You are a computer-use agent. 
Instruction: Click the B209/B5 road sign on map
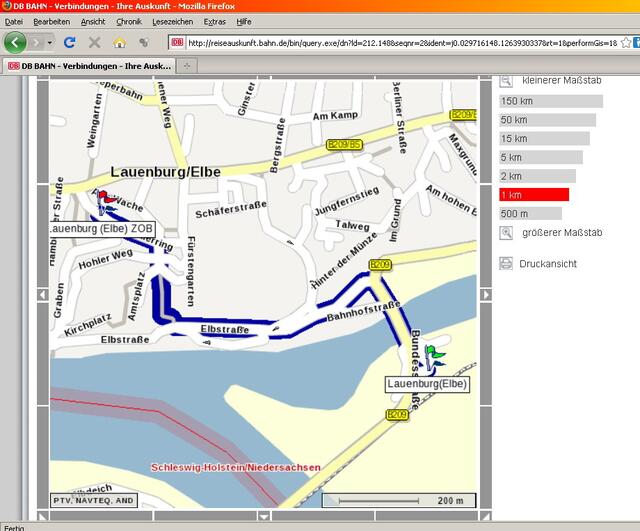pyautogui.click(x=344, y=144)
